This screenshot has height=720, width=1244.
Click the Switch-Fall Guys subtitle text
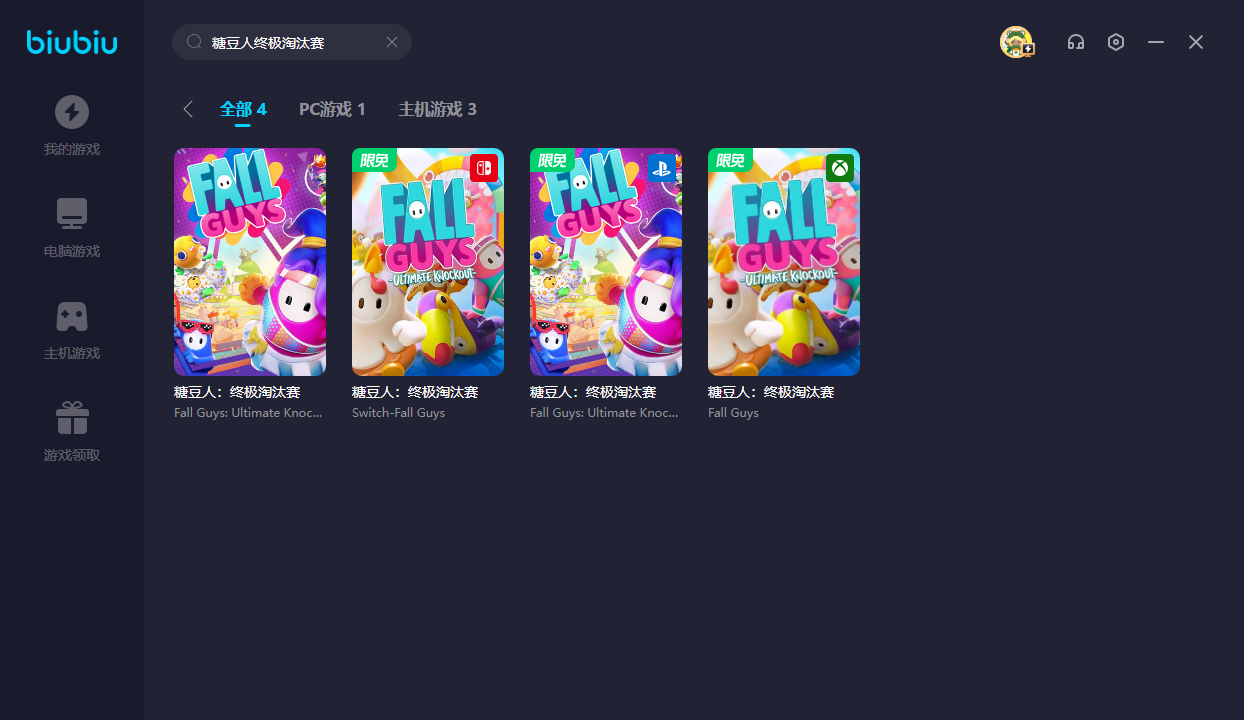[398, 413]
